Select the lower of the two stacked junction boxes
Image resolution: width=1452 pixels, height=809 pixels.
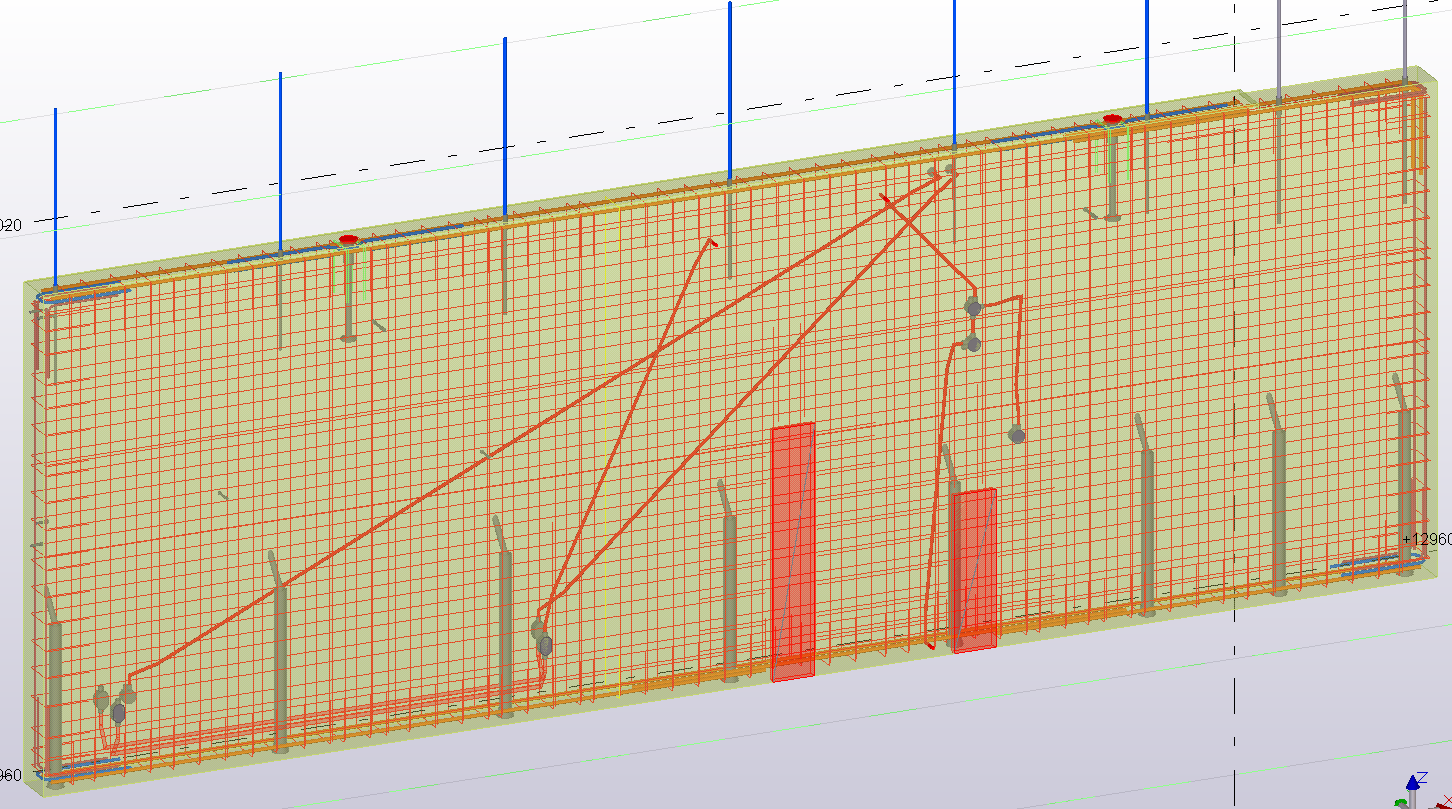coord(973,344)
